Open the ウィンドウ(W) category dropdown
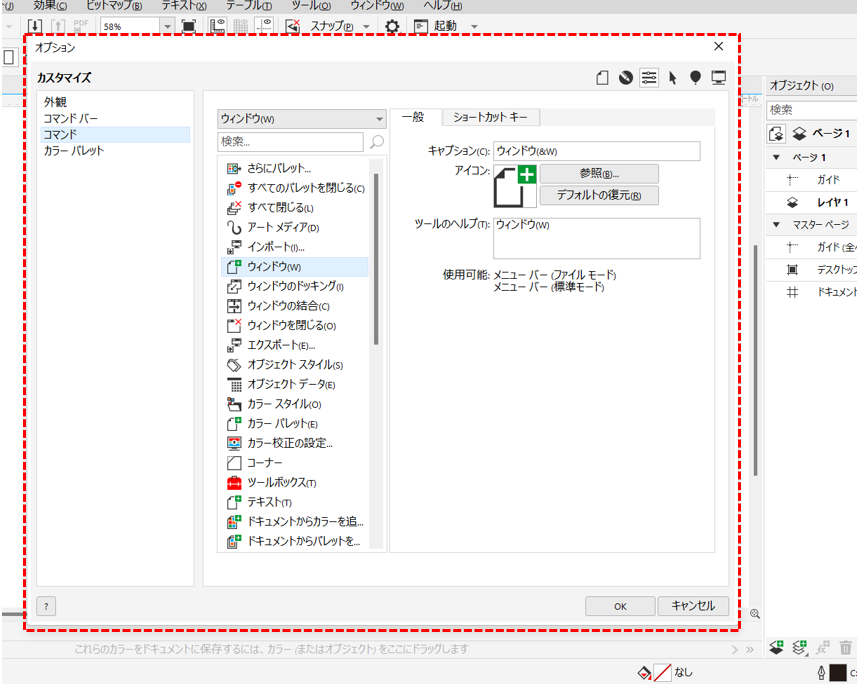The image size is (861, 688). coord(378,118)
